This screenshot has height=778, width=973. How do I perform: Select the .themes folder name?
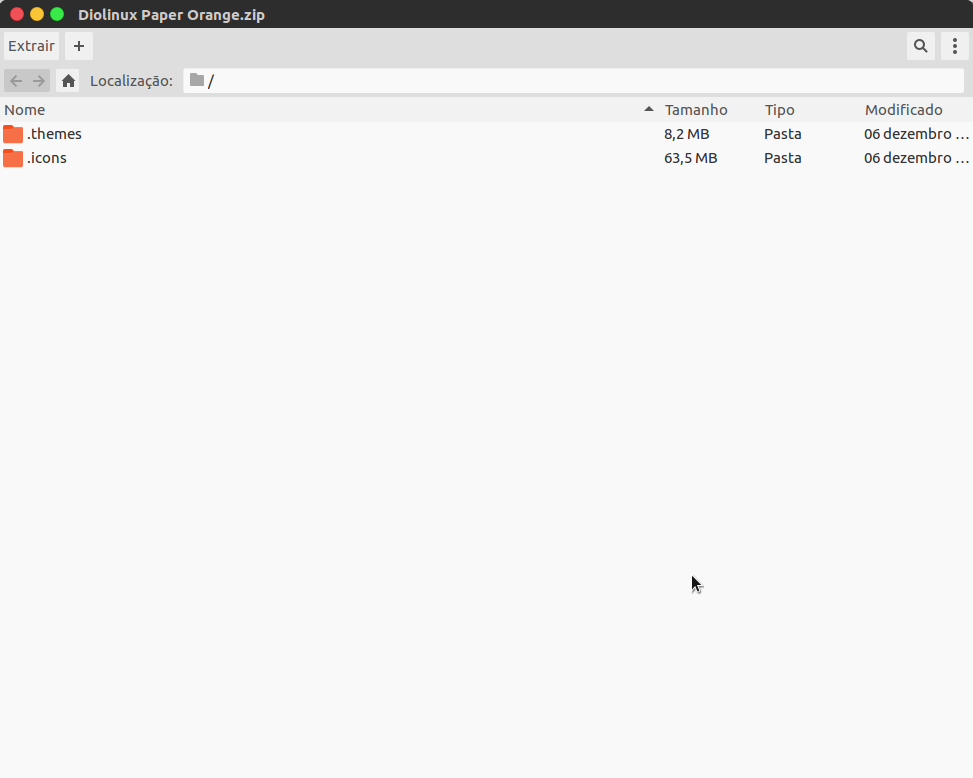coord(55,134)
